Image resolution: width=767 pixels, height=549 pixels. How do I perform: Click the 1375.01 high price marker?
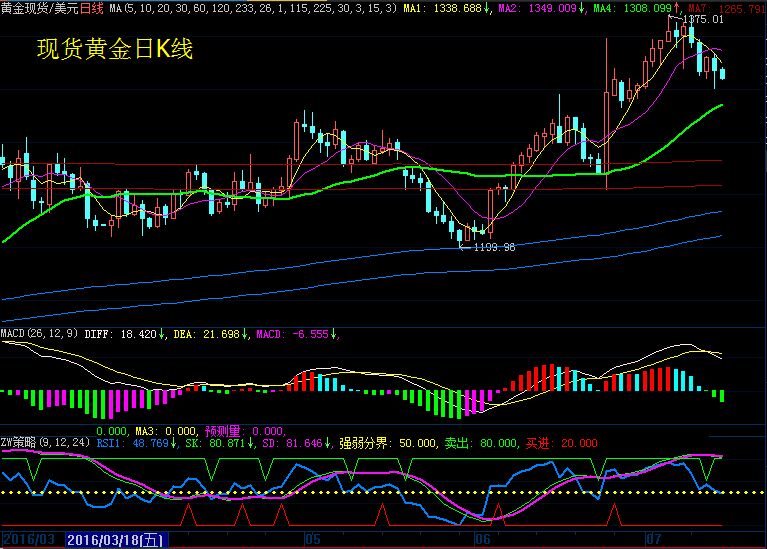pyautogui.click(x=705, y=19)
